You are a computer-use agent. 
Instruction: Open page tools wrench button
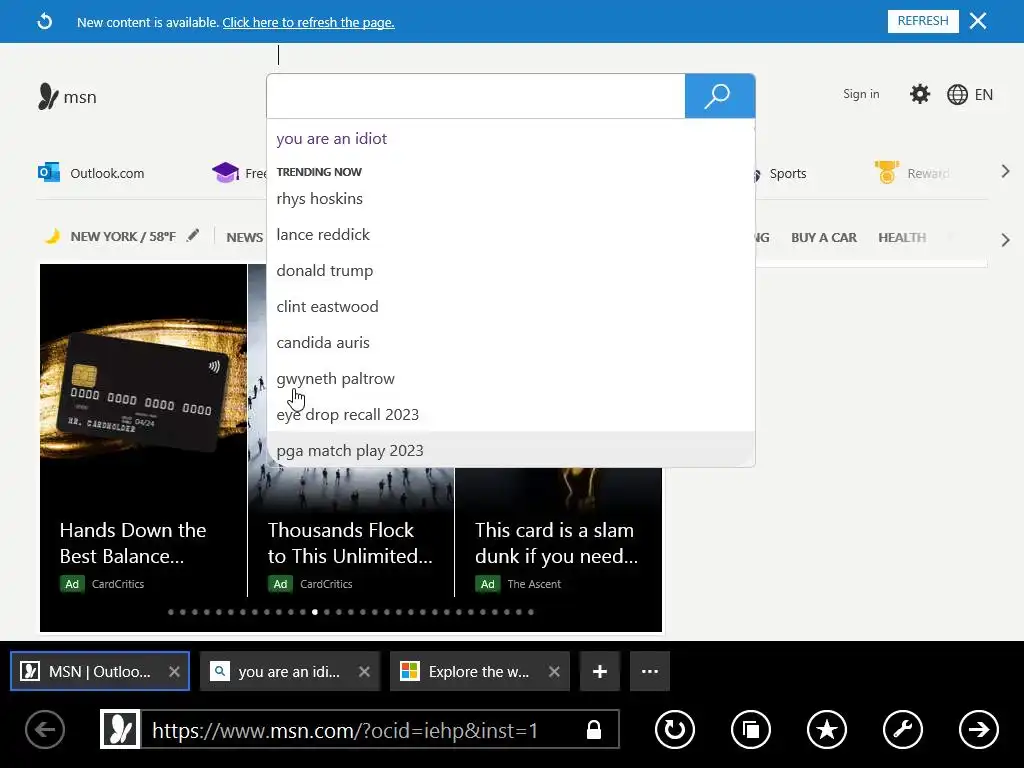click(x=903, y=729)
